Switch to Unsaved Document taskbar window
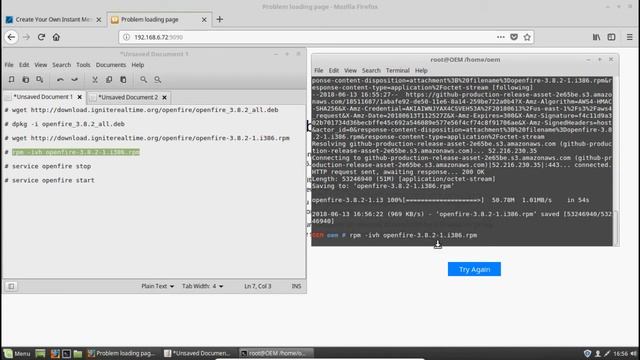The image size is (640, 360). pyautogui.click(x=198, y=353)
